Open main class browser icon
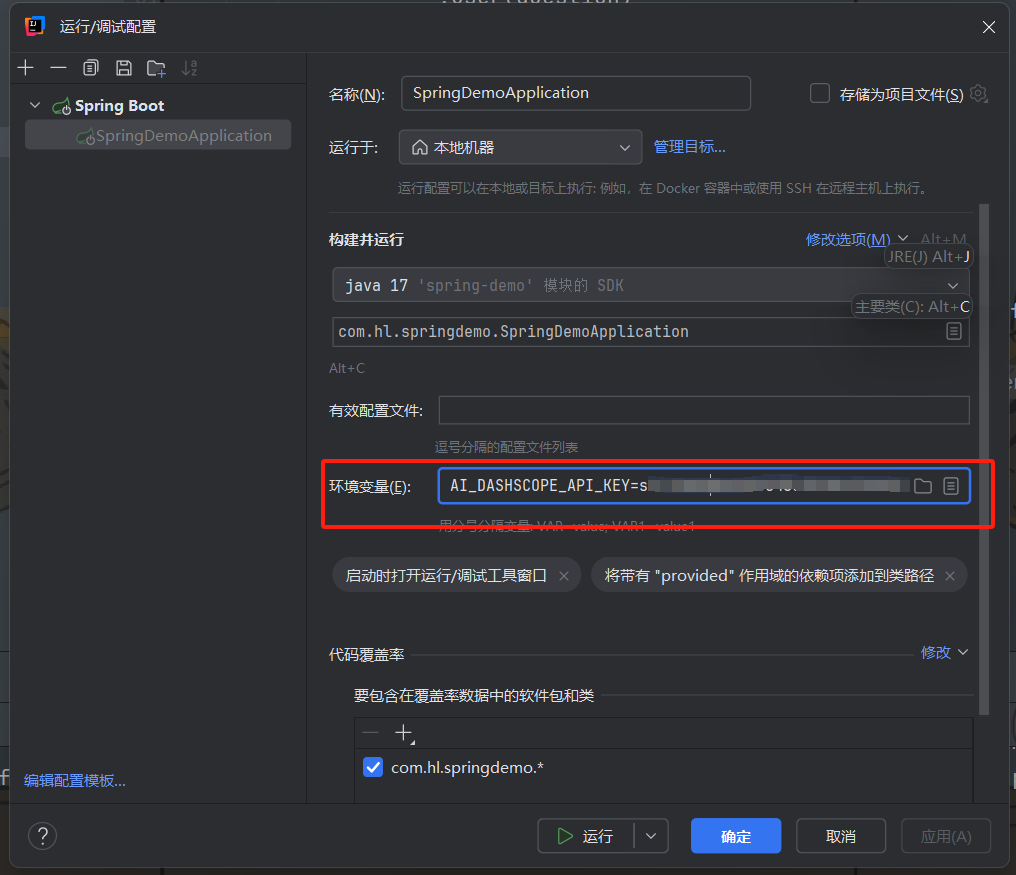1016x875 pixels. 953,331
